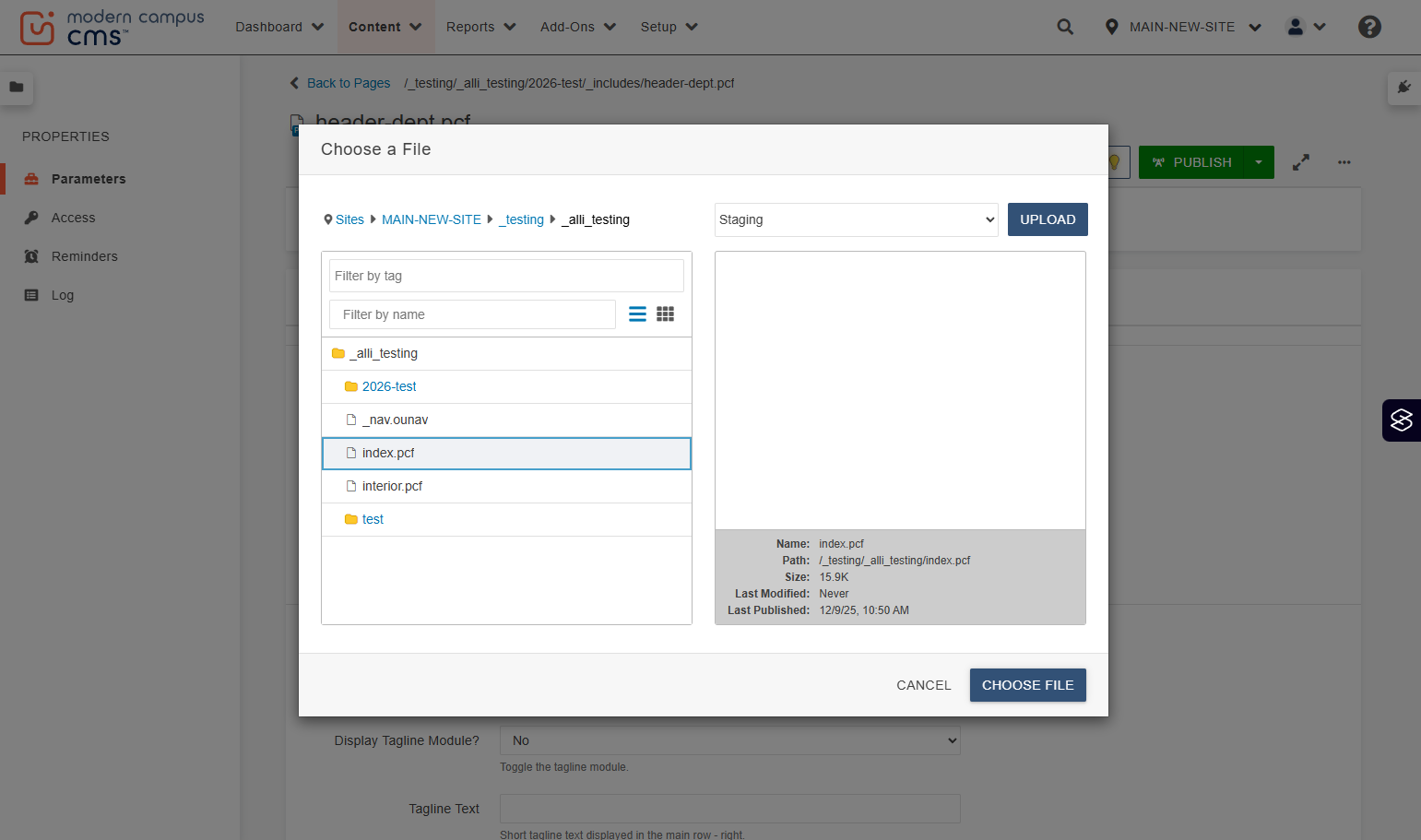Click the expand fullscreen arrows icon
The height and width of the screenshot is (840, 1421).
[1301, 162]
